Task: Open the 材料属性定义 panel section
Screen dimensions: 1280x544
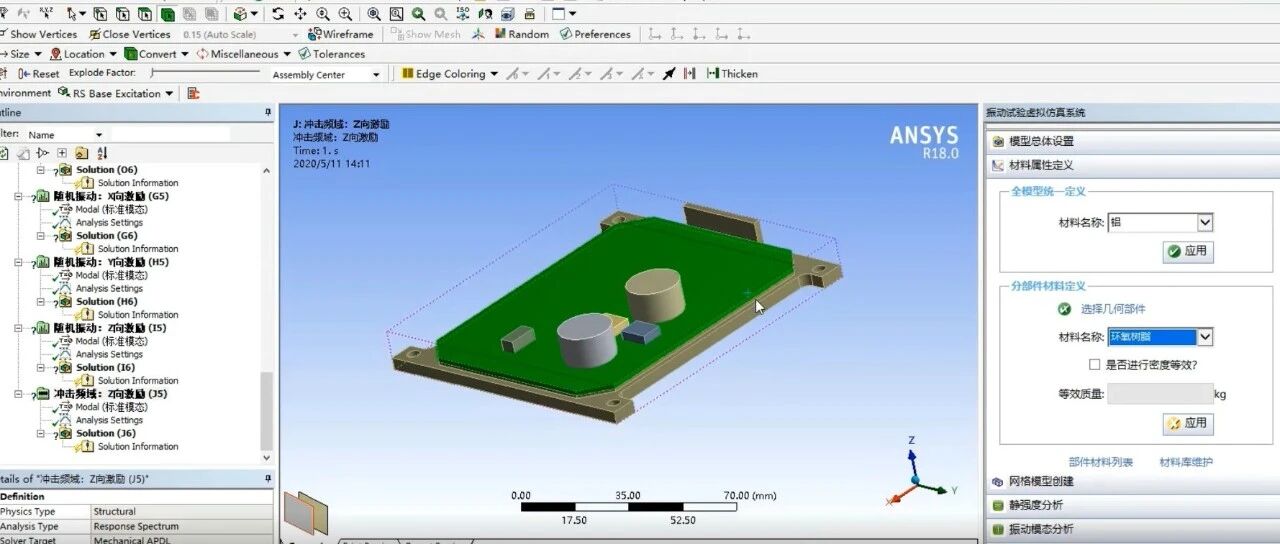Action: (1132, 165)
